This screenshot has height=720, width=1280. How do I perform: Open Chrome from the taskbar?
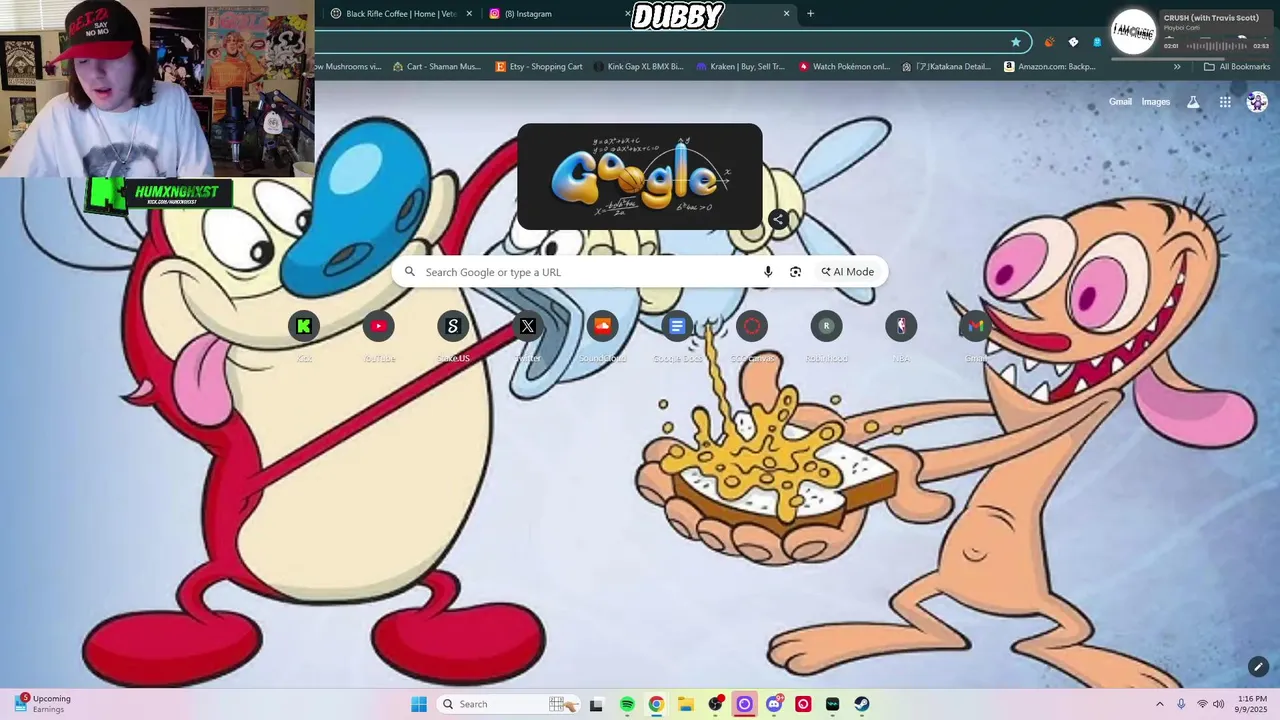pyautogui.click(x=656, y=704)
